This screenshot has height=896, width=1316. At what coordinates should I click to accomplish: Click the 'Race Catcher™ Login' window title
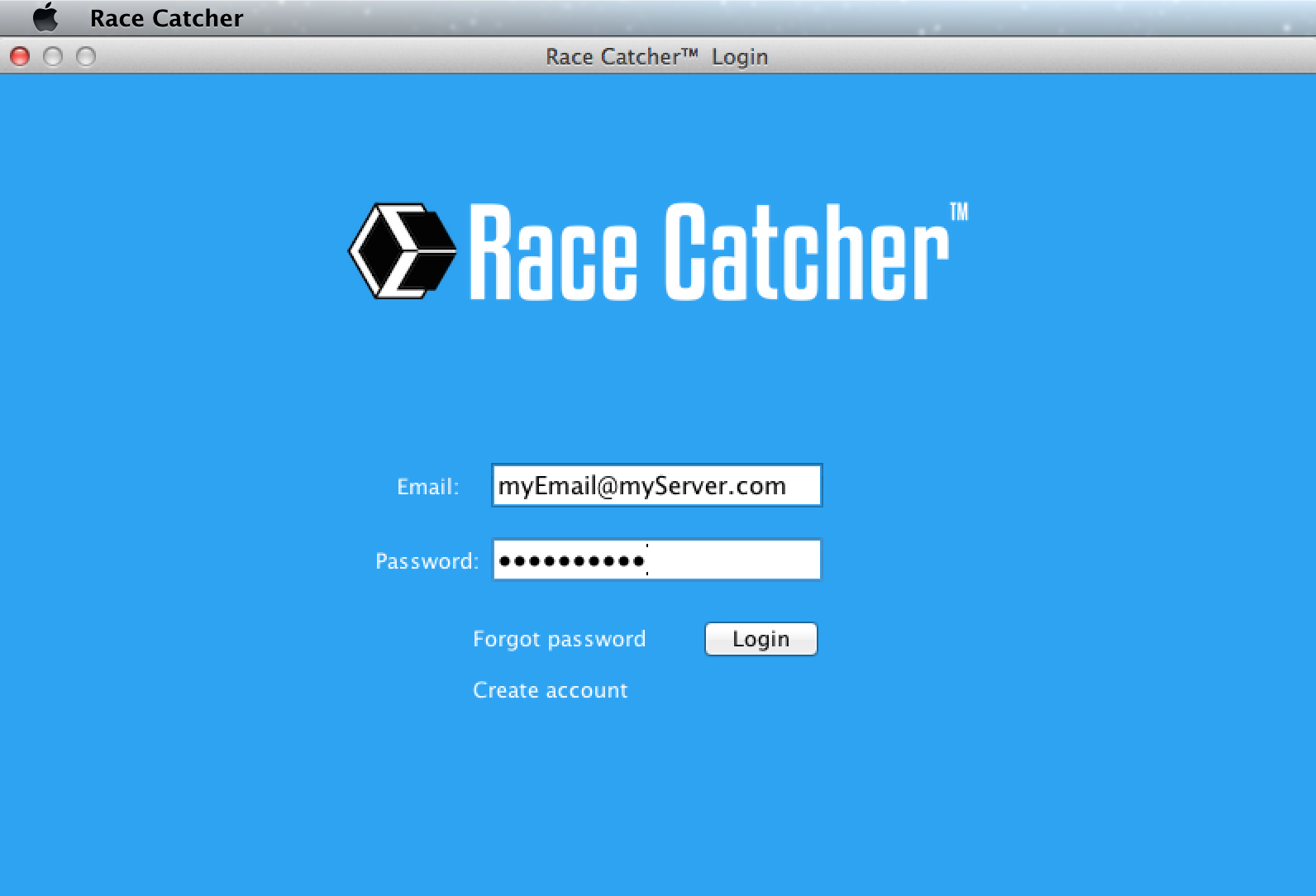[657, 56]
